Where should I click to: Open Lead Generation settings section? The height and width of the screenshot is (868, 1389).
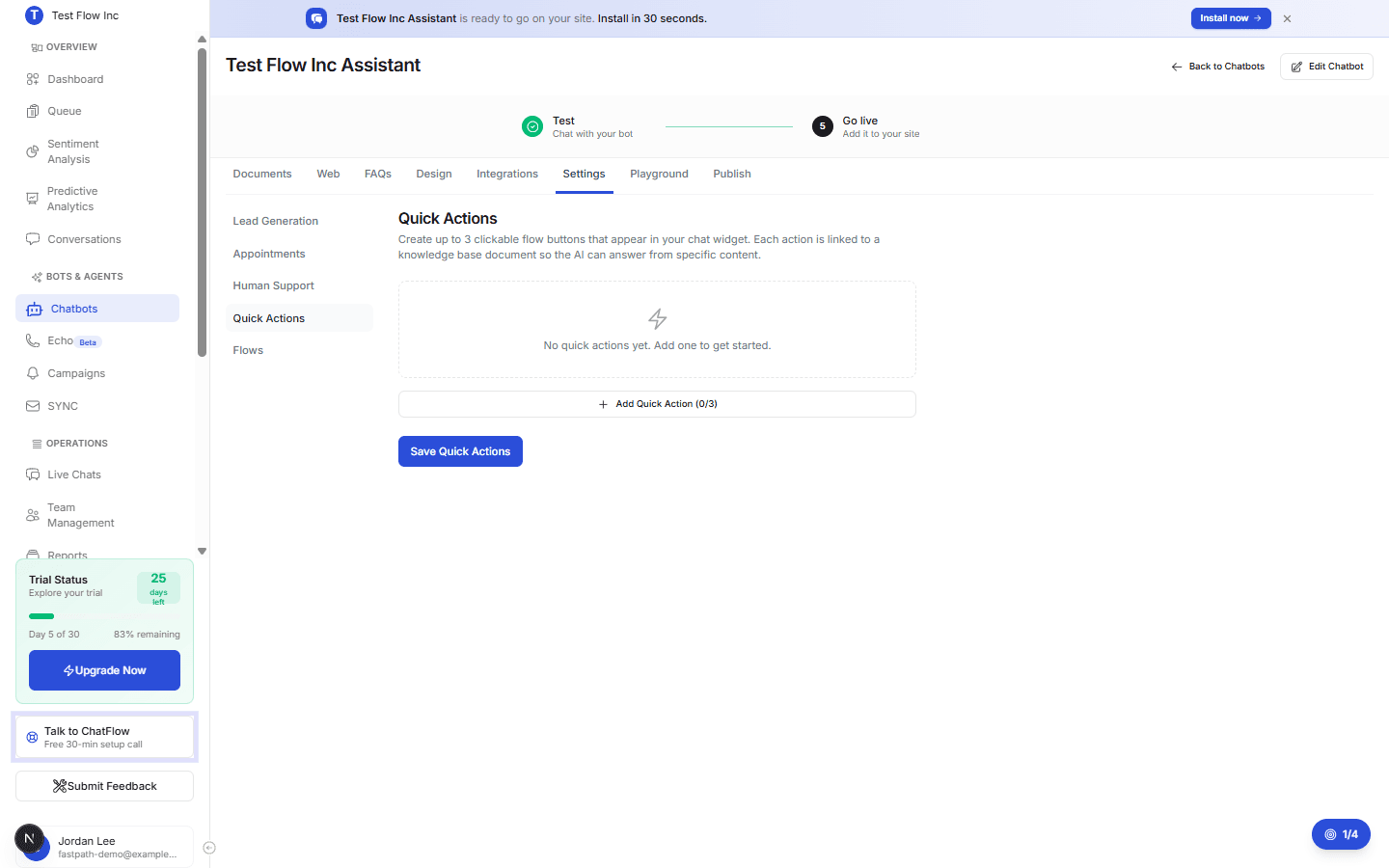pyautogui.click(x=299, y=221)
